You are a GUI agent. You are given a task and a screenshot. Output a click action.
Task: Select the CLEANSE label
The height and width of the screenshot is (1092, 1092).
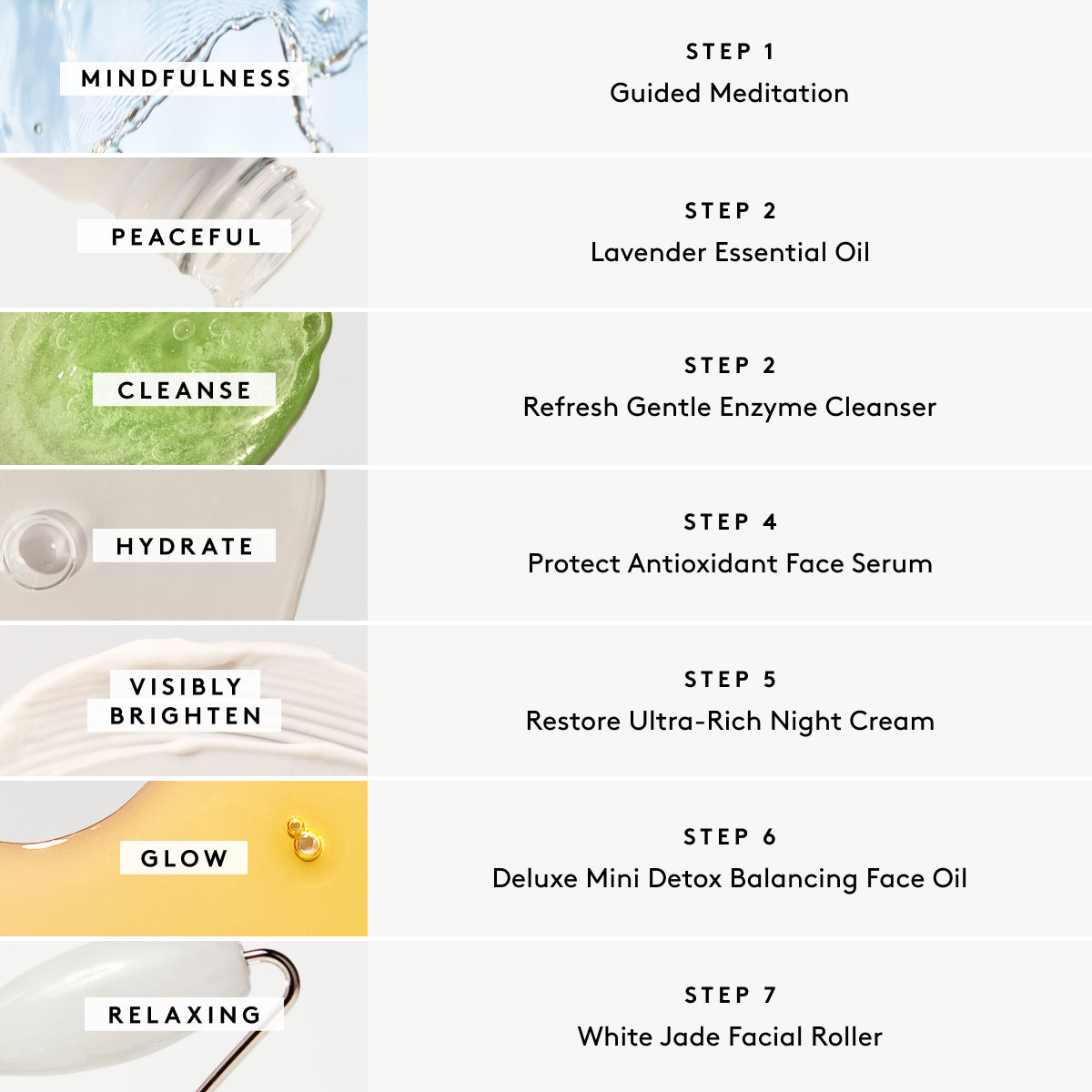tap(184, 389)
